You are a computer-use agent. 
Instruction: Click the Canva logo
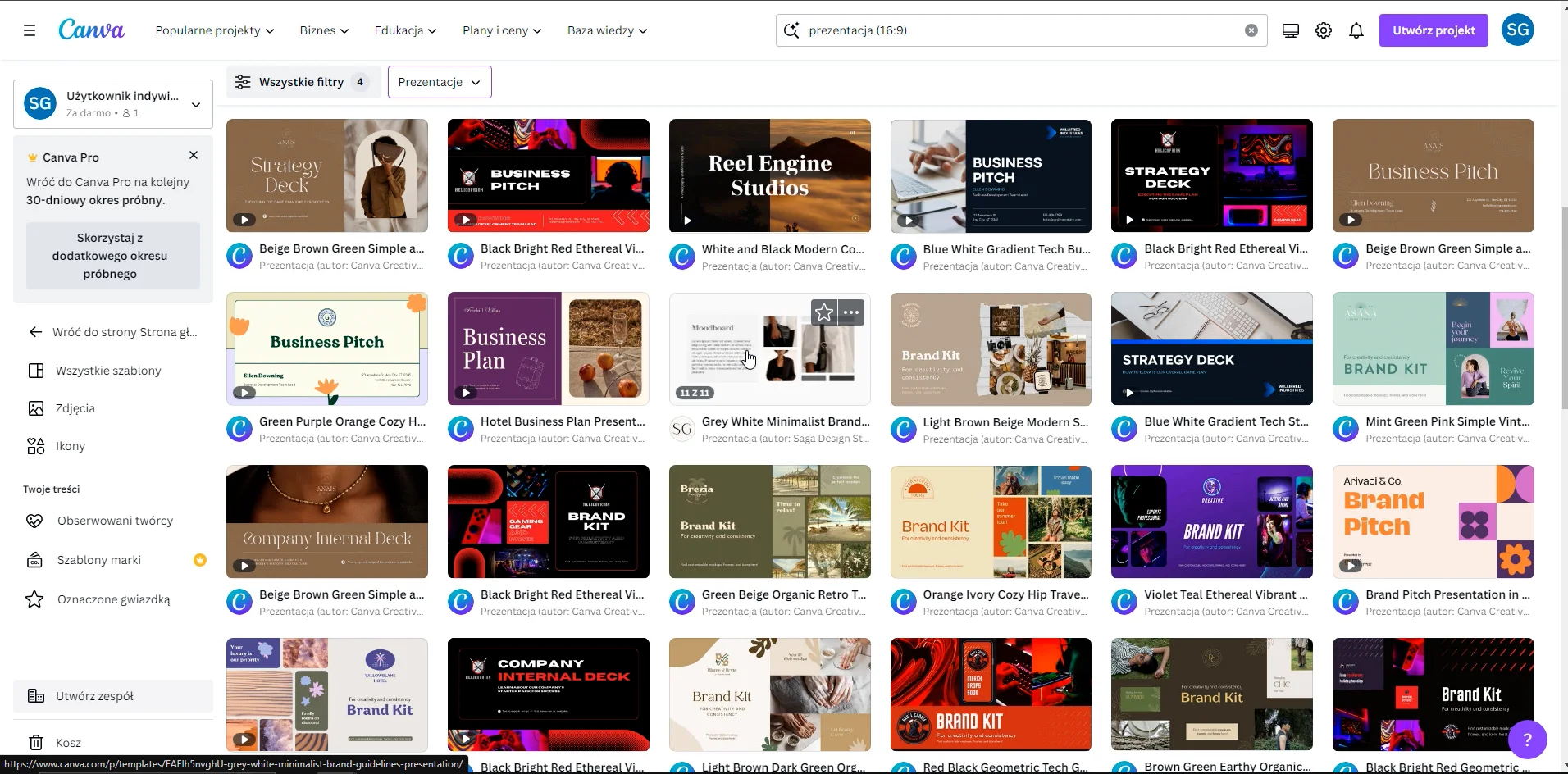click(91, 30)
